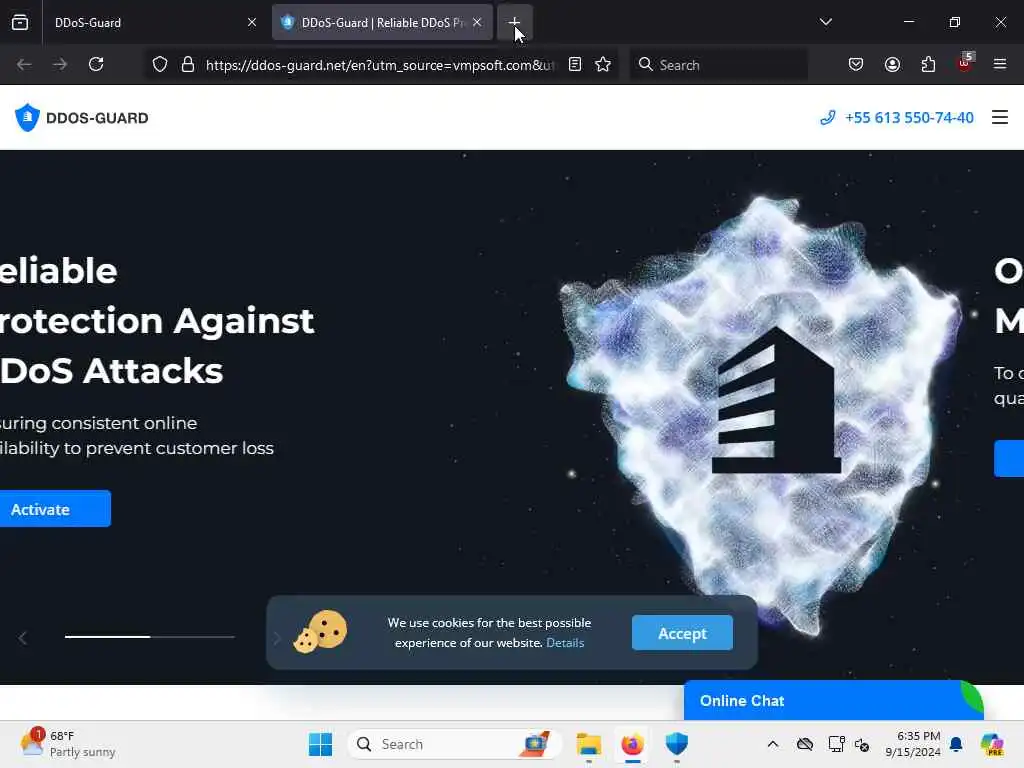Show hidden system tray icons
This screenshot has height=768, width=1024.
(x=773, y=744)
